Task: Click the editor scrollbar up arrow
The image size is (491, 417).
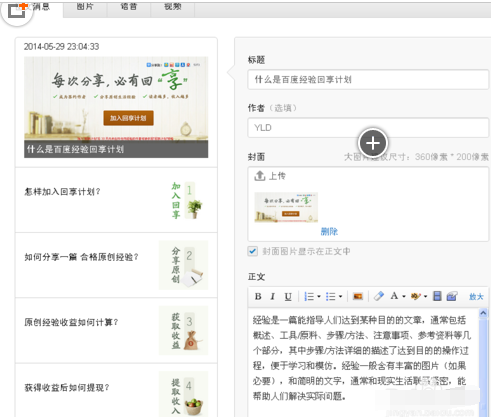Action: pyautogui.click(x=483, y=313)
